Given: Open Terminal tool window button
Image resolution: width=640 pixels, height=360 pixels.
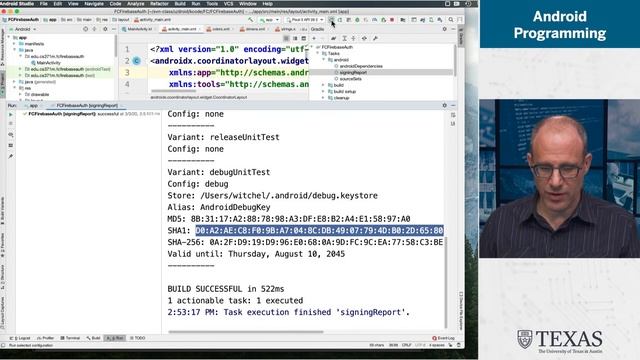Looking at the screenshot, I should coord(70,338).
